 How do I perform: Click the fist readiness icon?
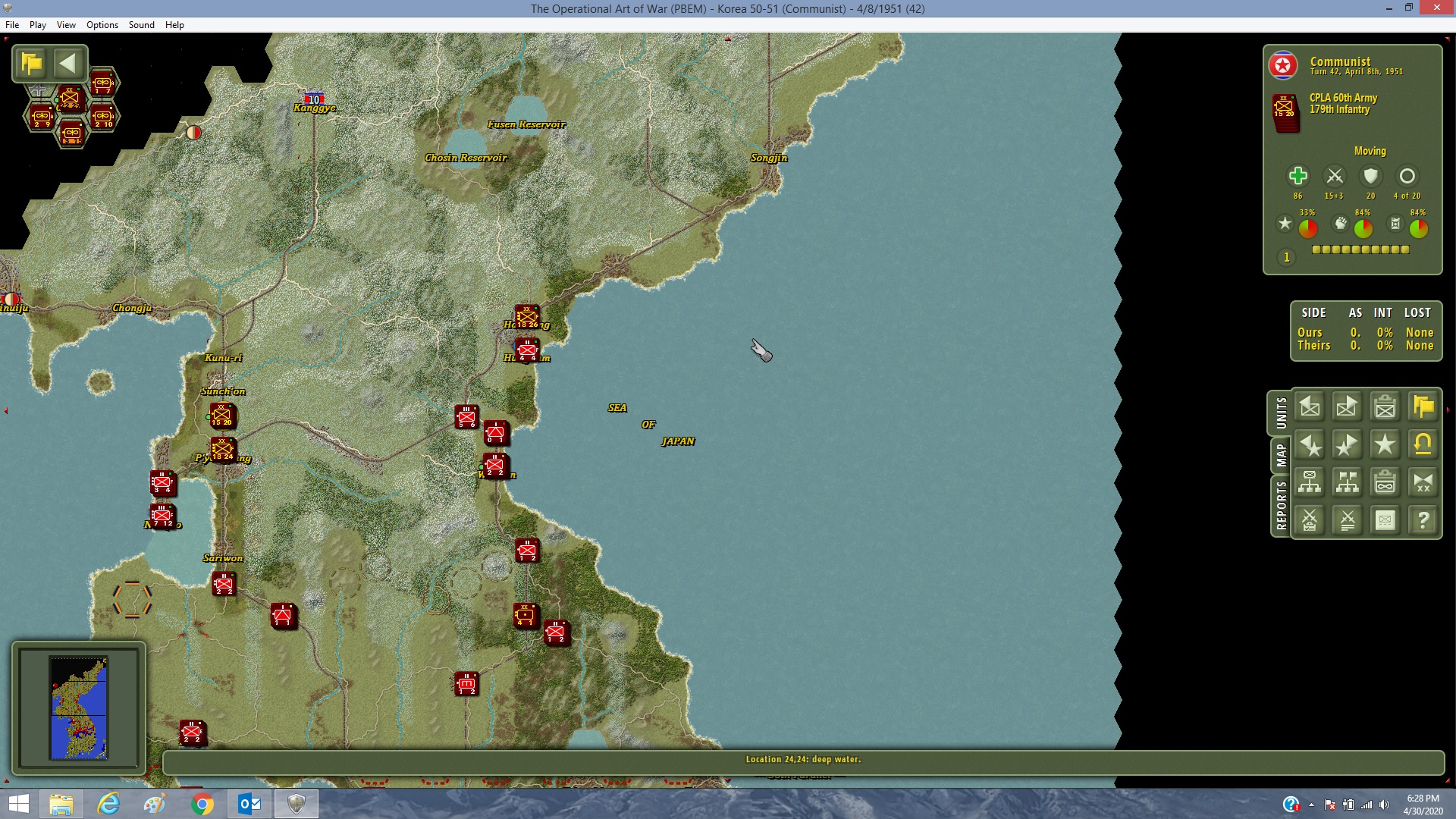[1341, 224]
